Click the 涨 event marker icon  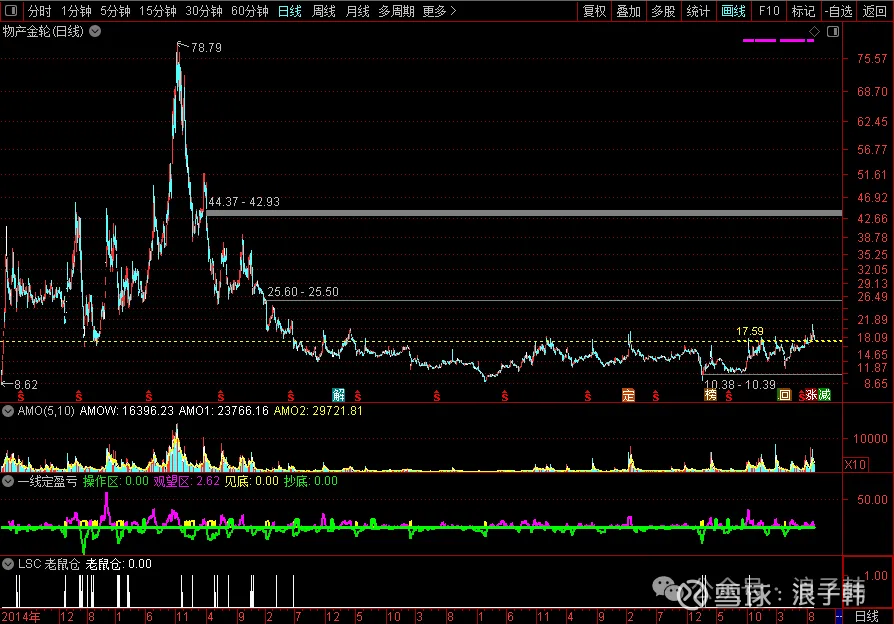[x=811, y=395]
